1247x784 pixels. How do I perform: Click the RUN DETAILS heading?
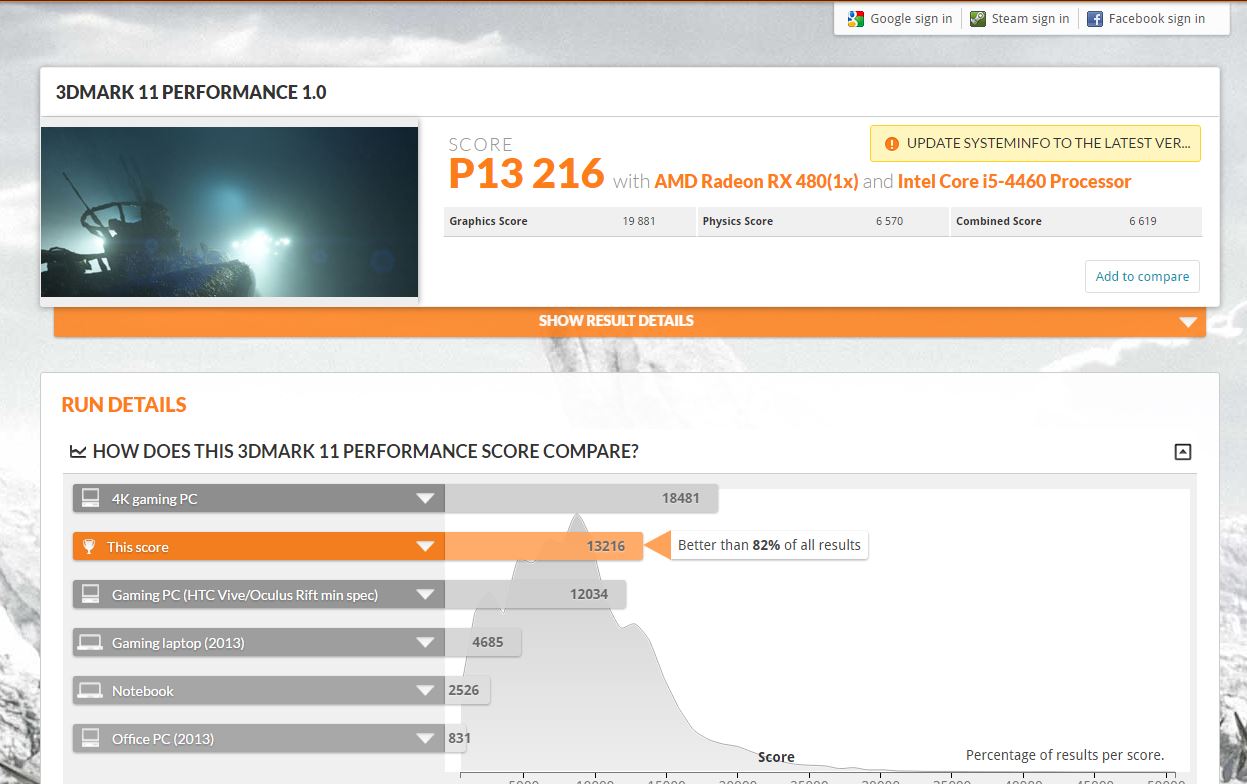[124, 405]
